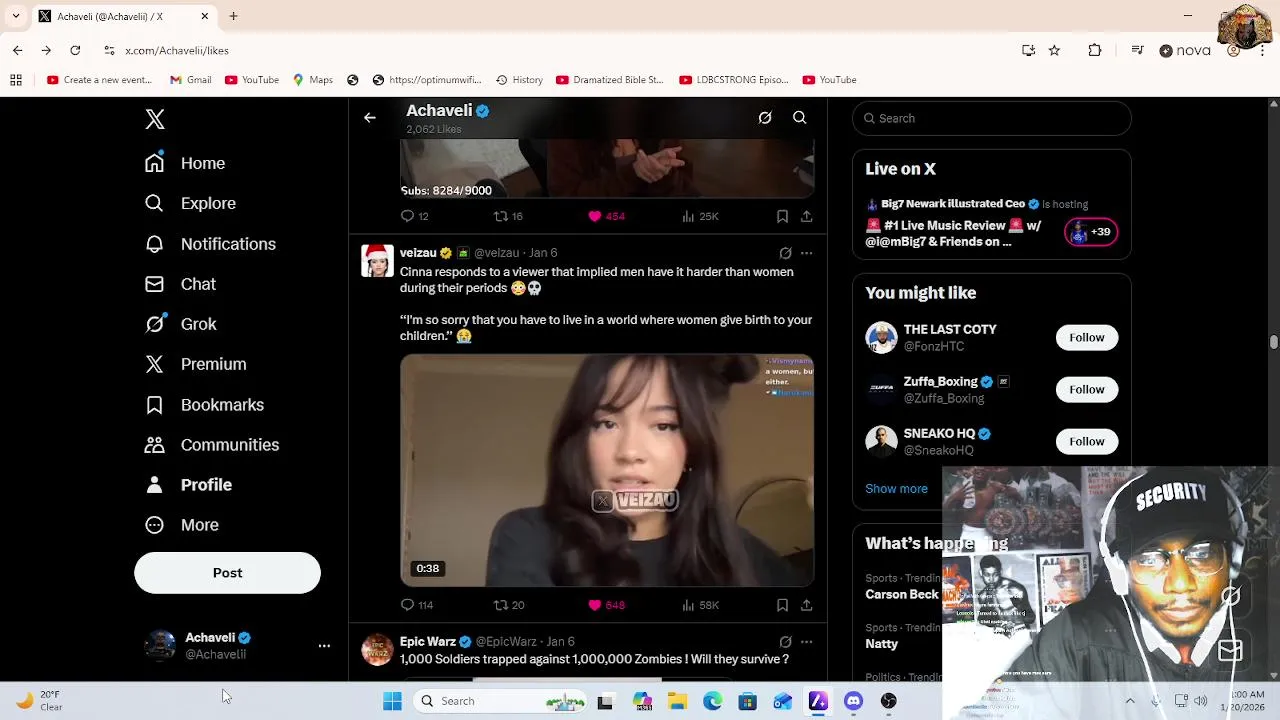The image size is (1280, 720).
Task: Share veizau's post
Action: (x=806, y=605)
